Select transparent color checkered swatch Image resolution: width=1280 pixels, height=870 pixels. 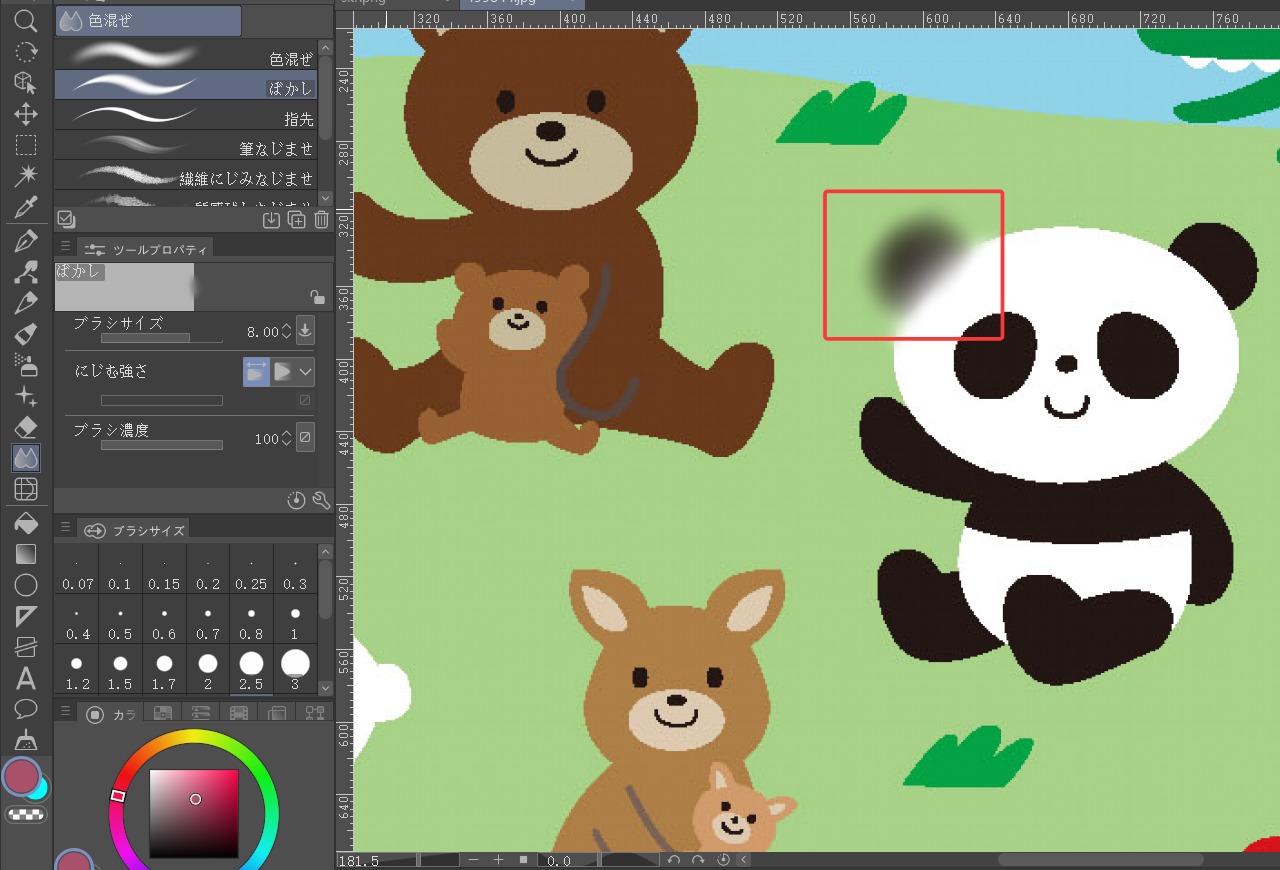[x=26, y=814]
